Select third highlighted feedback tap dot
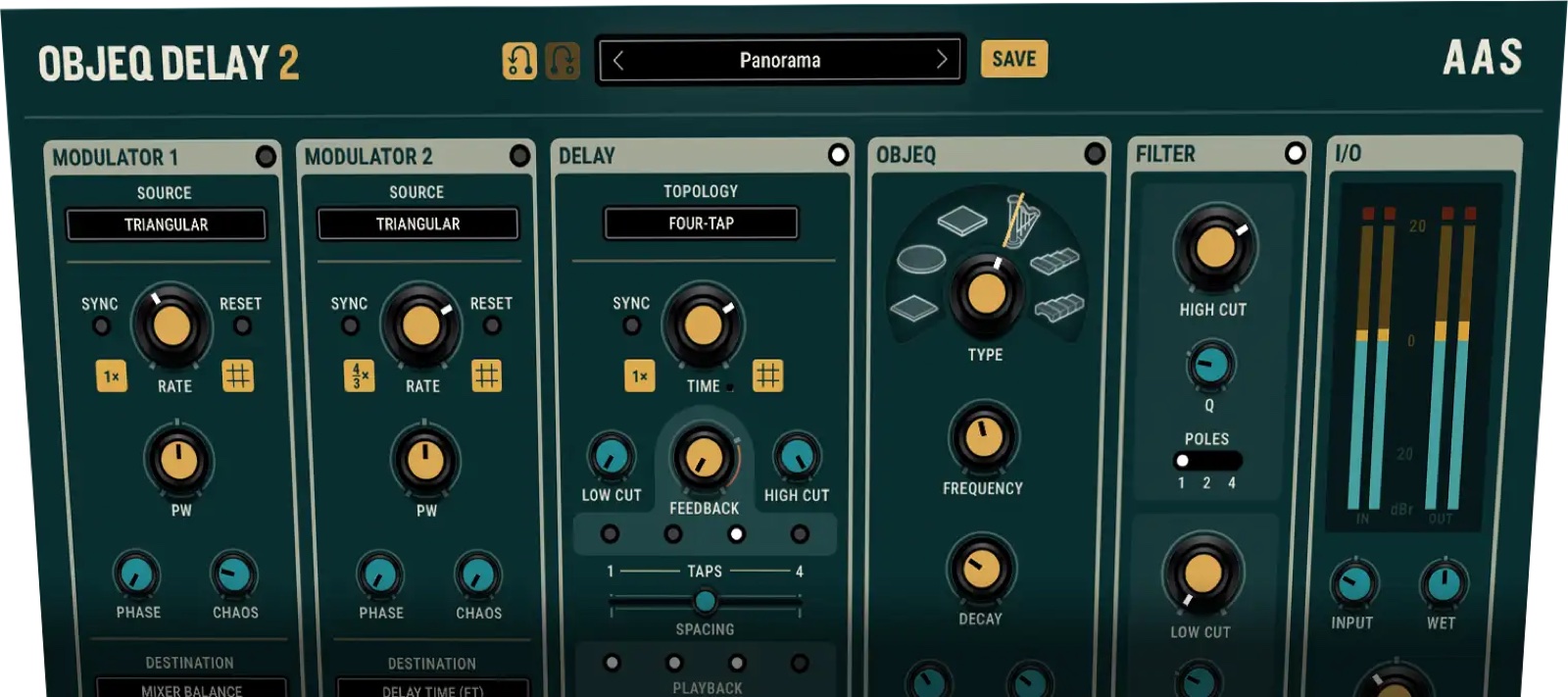This screenshot has width=1568, height=697. [x=736, y=534]
